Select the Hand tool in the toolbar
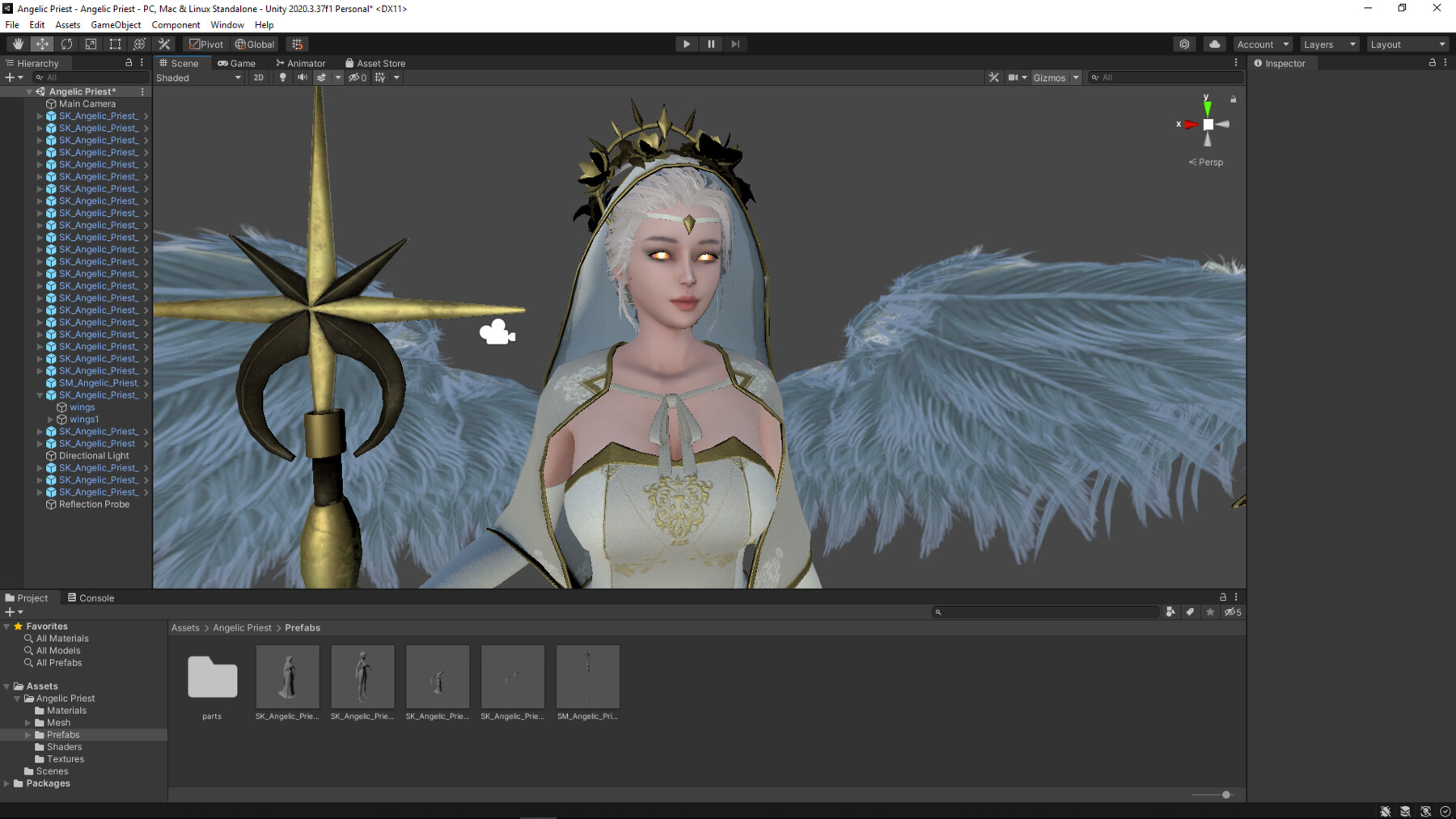The width and height of the screenshot is (1456, 819). (18, 44)
